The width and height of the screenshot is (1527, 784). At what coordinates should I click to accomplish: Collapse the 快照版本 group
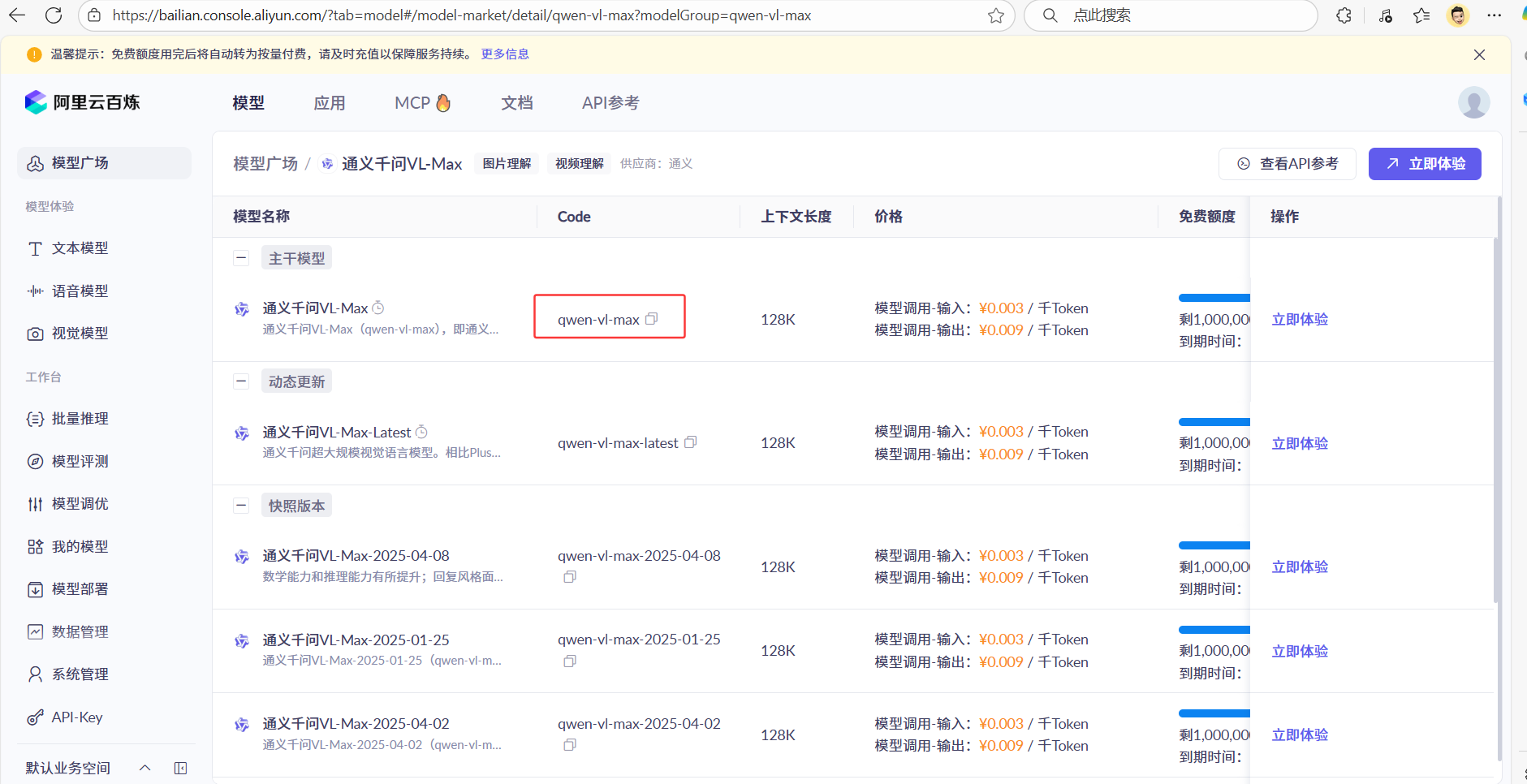tap(241, 506)
